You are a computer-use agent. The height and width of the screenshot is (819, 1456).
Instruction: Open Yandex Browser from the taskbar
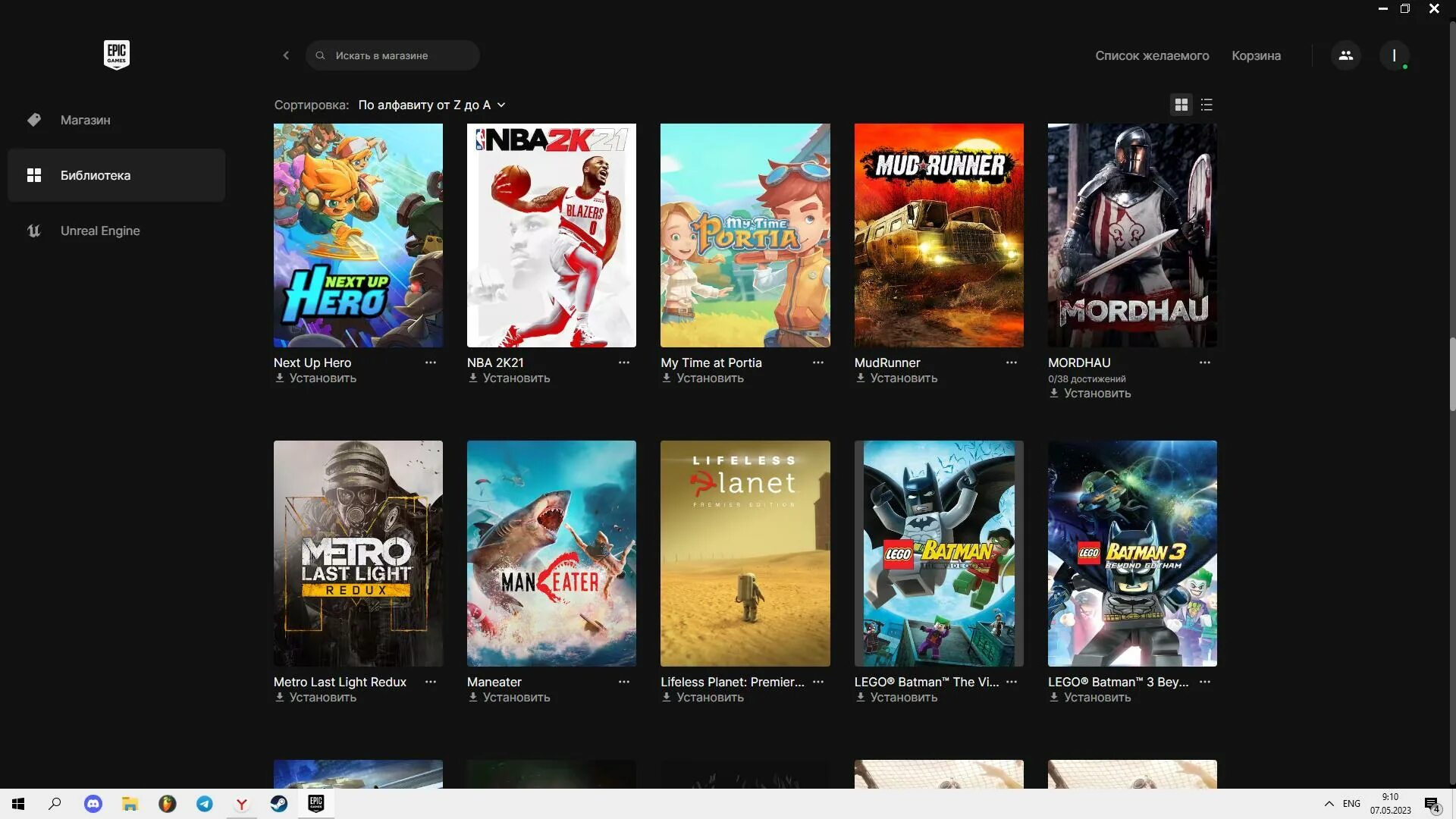pos(242,804)
